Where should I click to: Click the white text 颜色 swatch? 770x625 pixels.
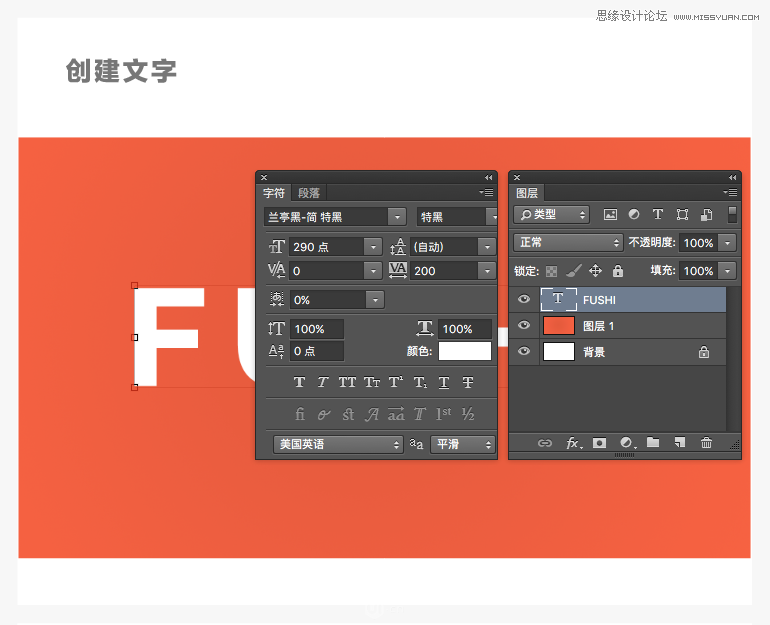465,351
